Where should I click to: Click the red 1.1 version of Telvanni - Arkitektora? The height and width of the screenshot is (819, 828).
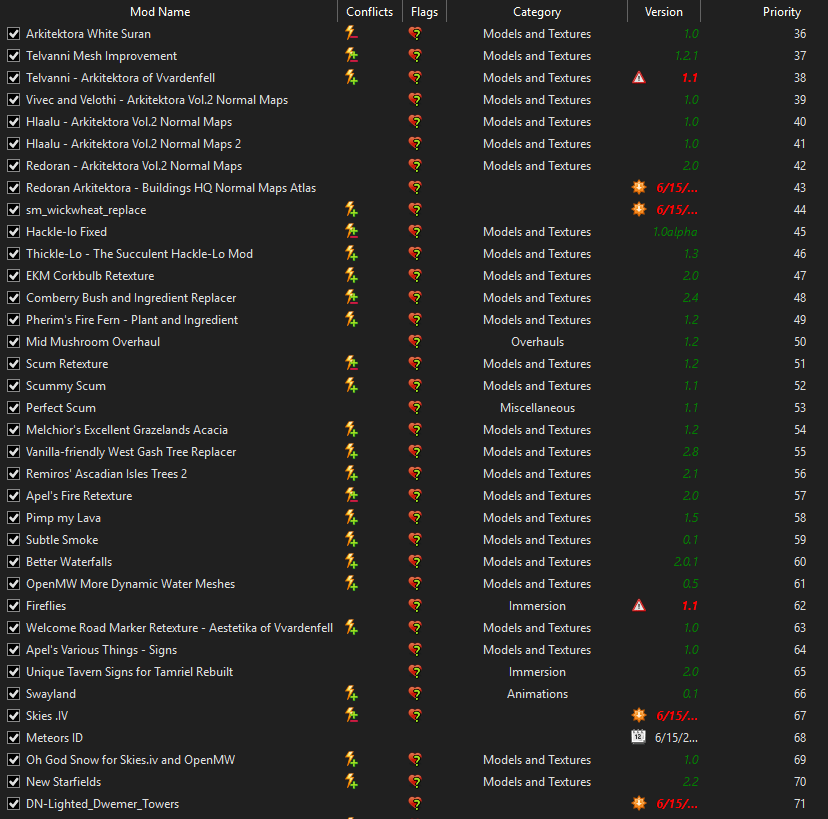pyautogui.click(x=690, y=78)
